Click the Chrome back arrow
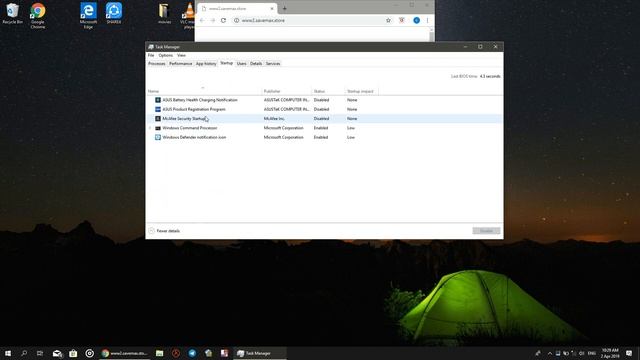The height and width of the screenshot is (360, 640). tap(202, 20)
